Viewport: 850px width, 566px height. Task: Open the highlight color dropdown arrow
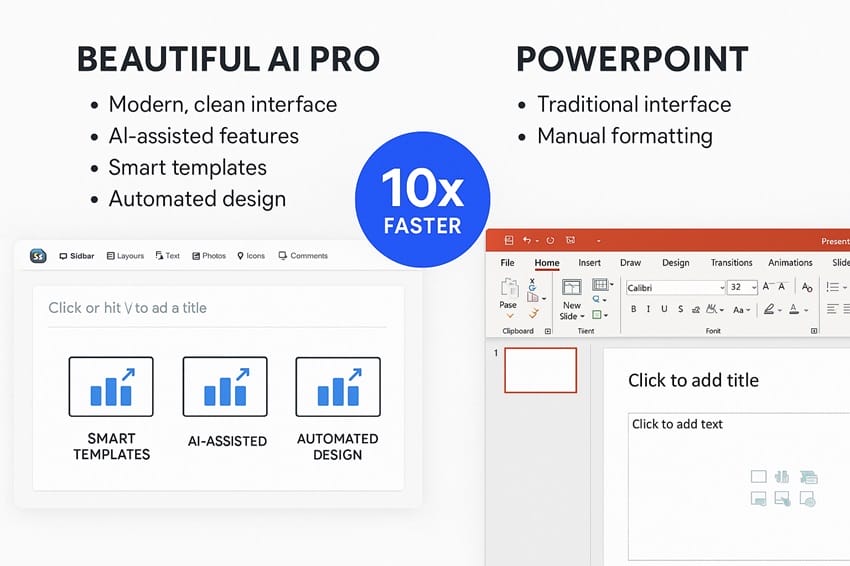pos(780,311)
